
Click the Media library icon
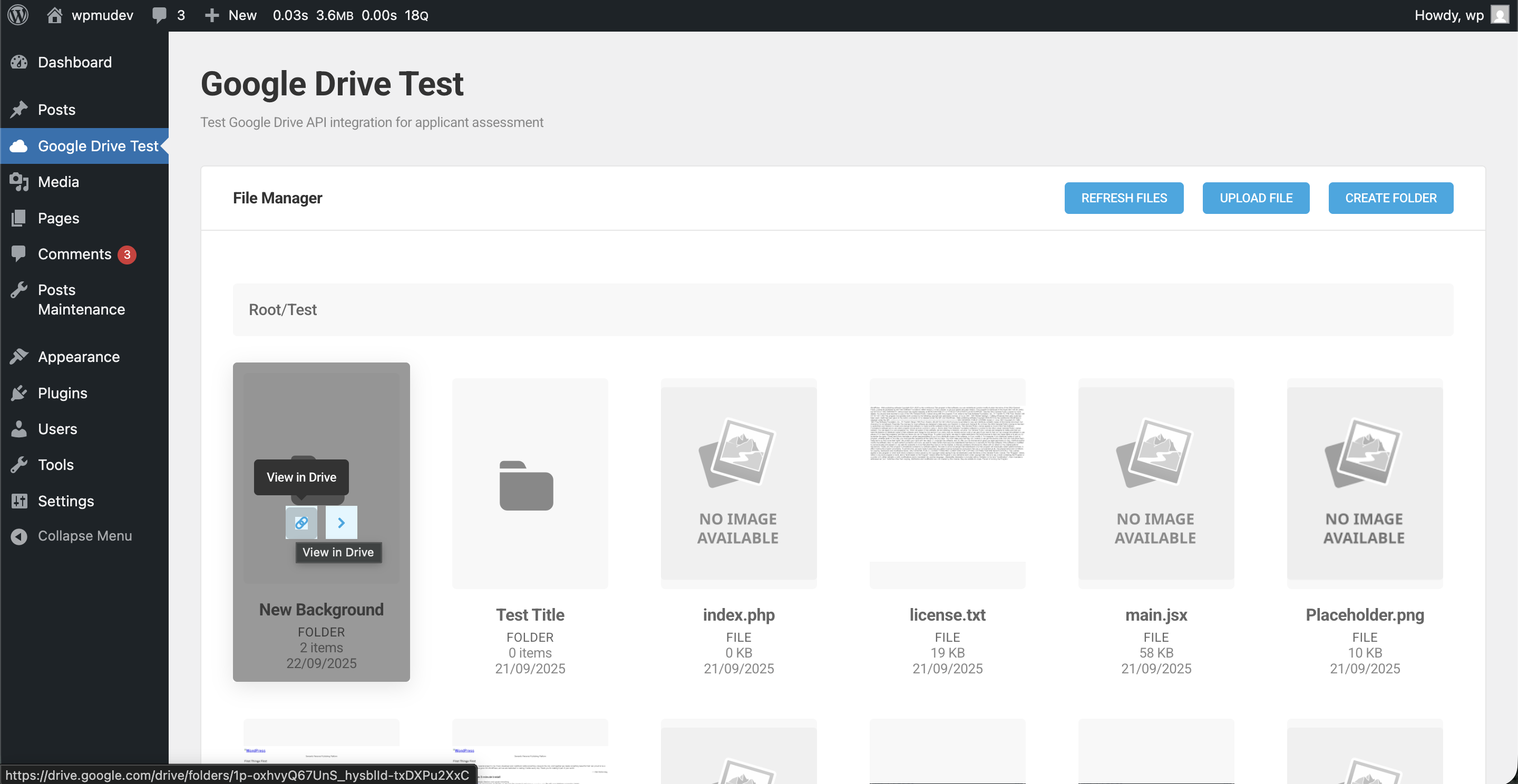[x=19, y=182]
